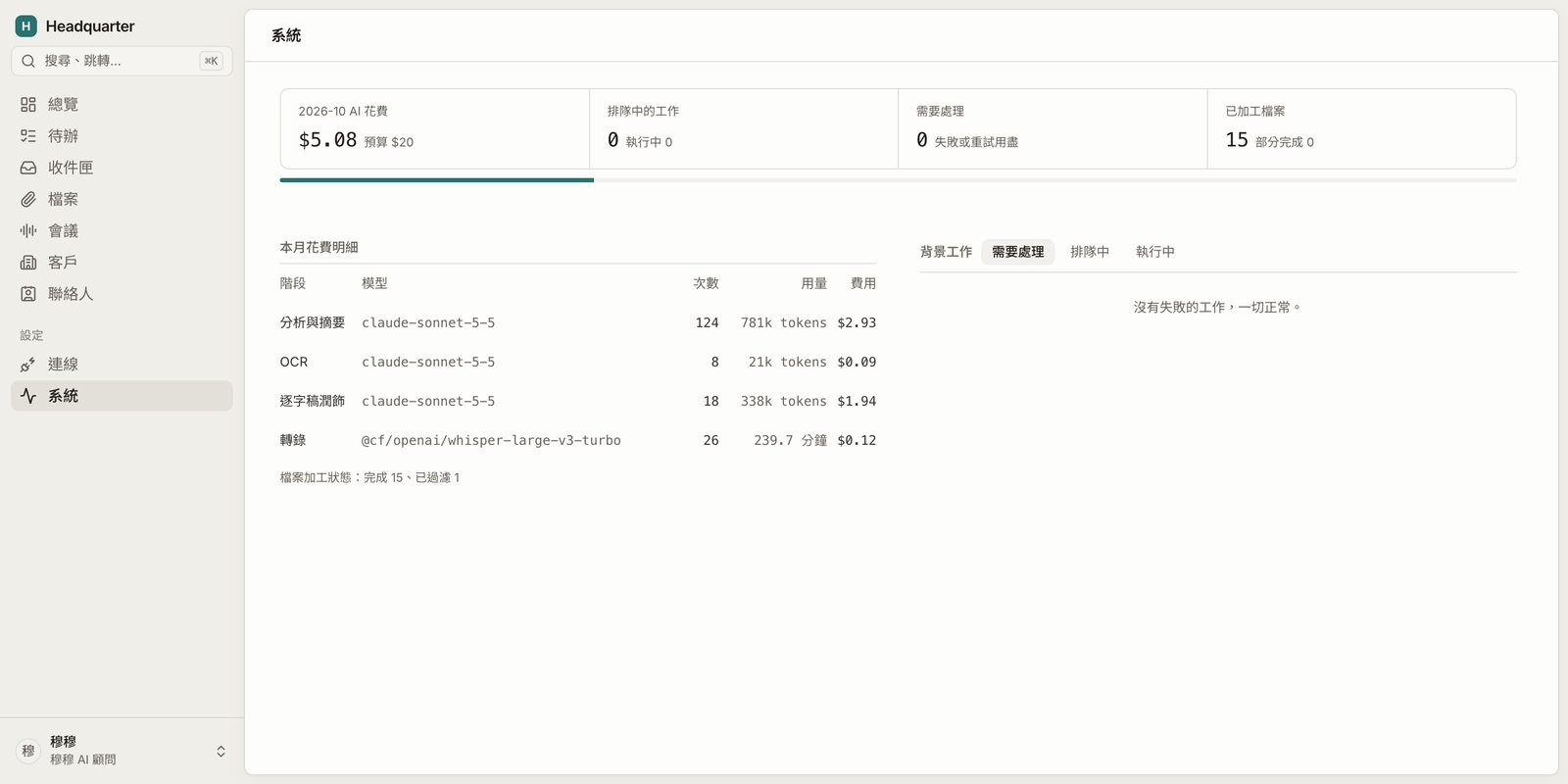
Task: Click the 檔案加工狀態 summary line
Action: point(369,477)
